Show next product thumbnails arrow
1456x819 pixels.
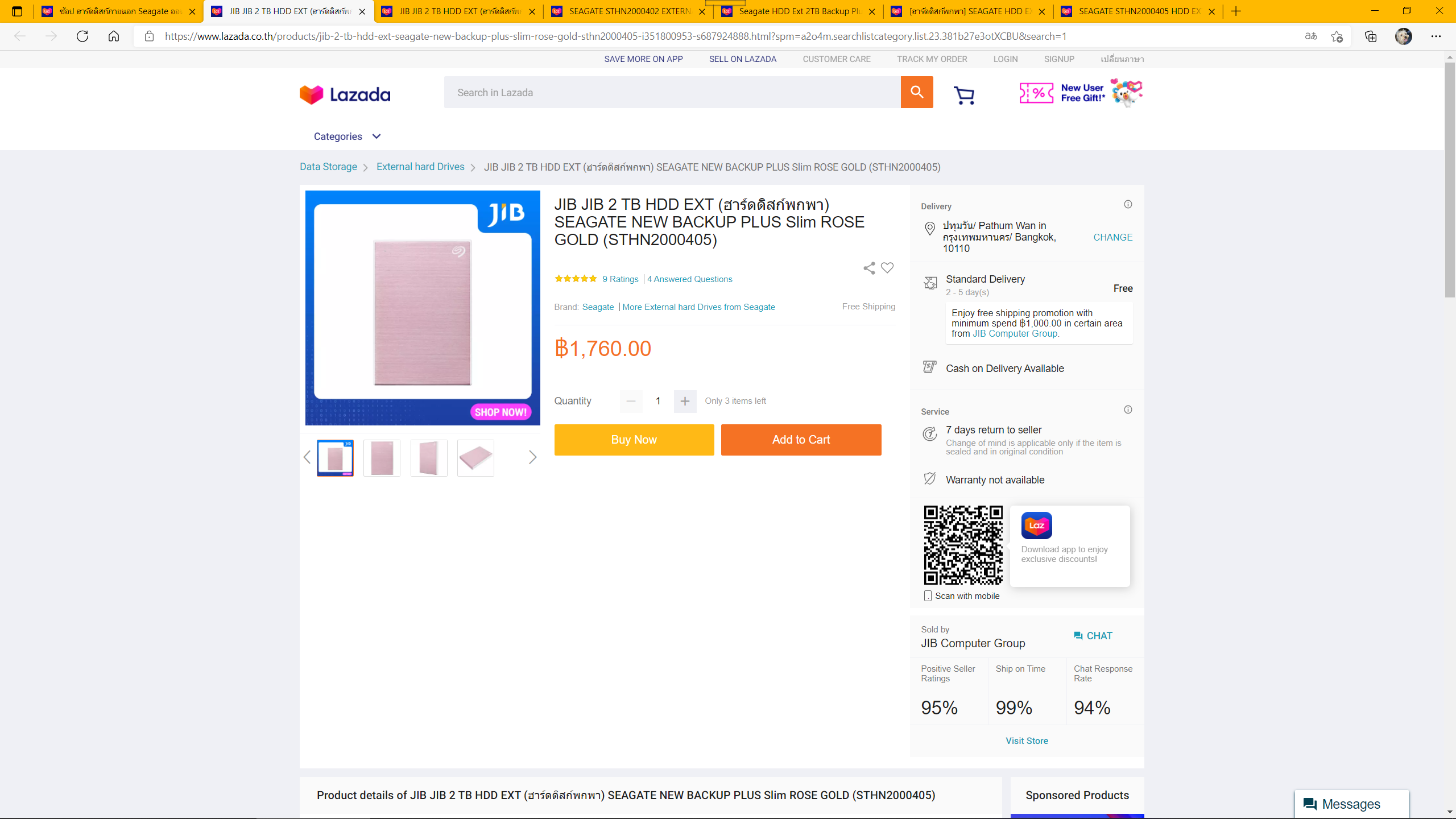click(x=532, y=457)
